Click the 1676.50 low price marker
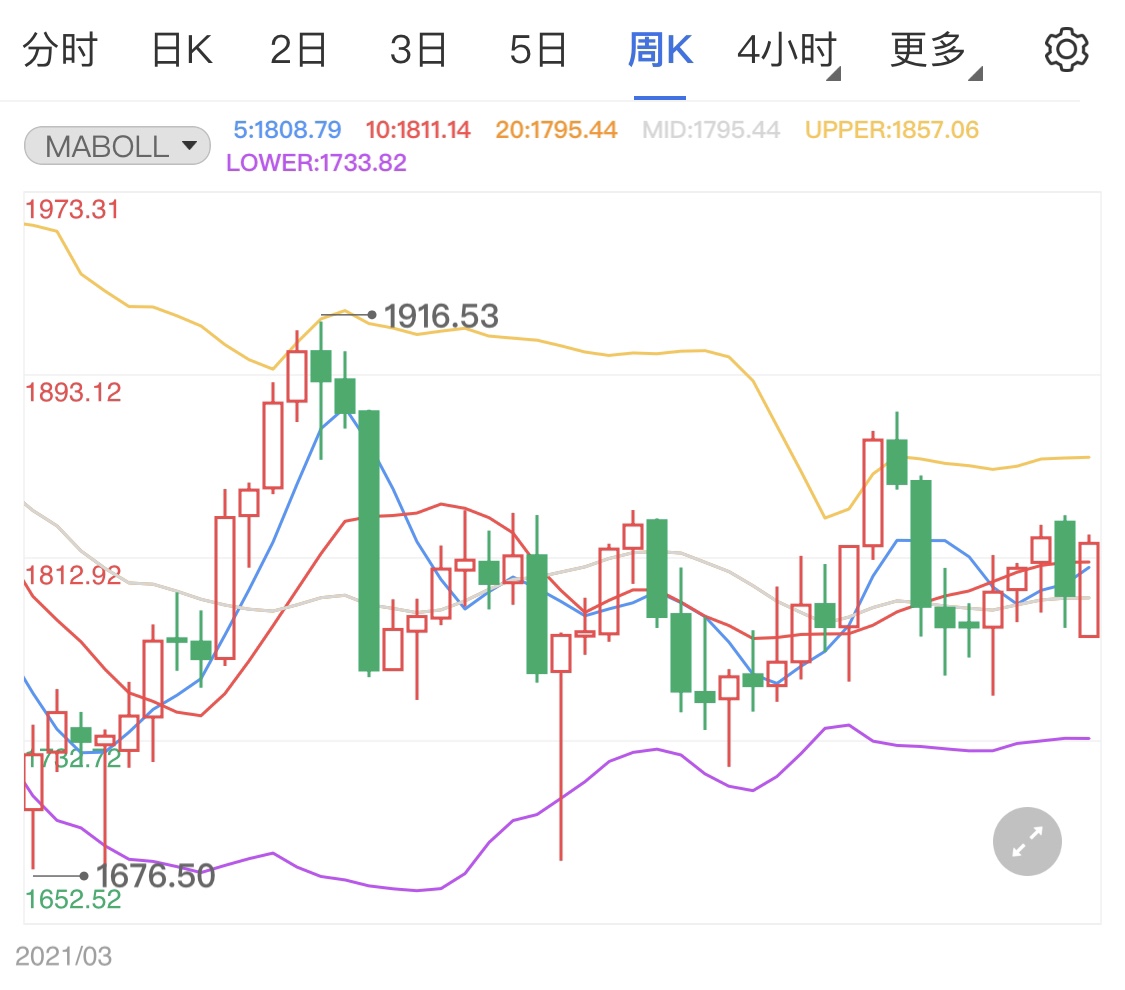Screen dimensions: 1125x990 155,876
